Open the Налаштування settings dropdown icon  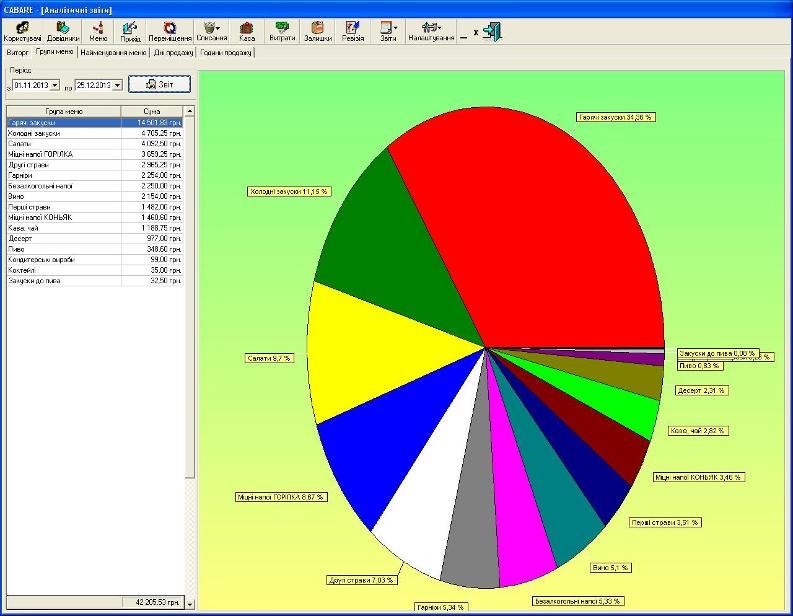(431, 31)
